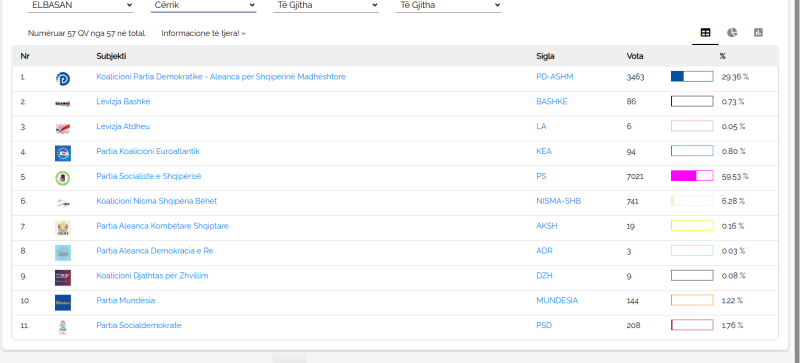Click the Subjekti column header

[111, 56]
